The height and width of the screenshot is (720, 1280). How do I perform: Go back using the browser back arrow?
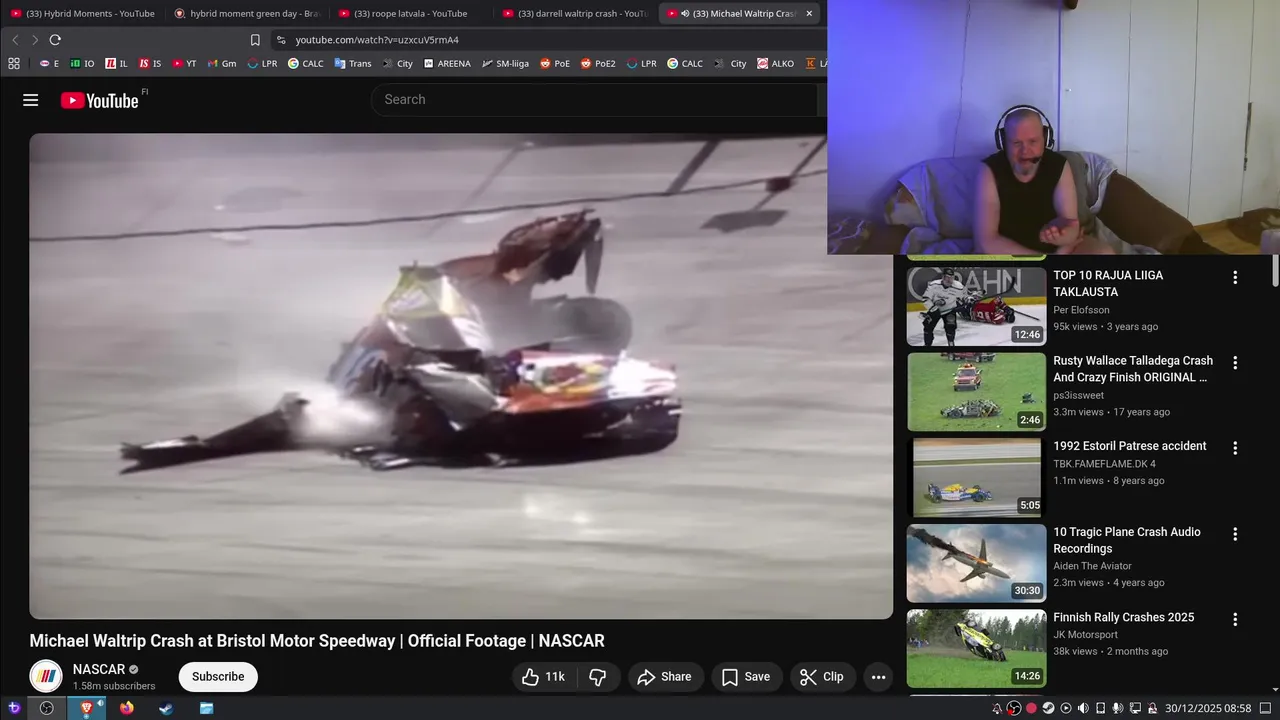15,40
